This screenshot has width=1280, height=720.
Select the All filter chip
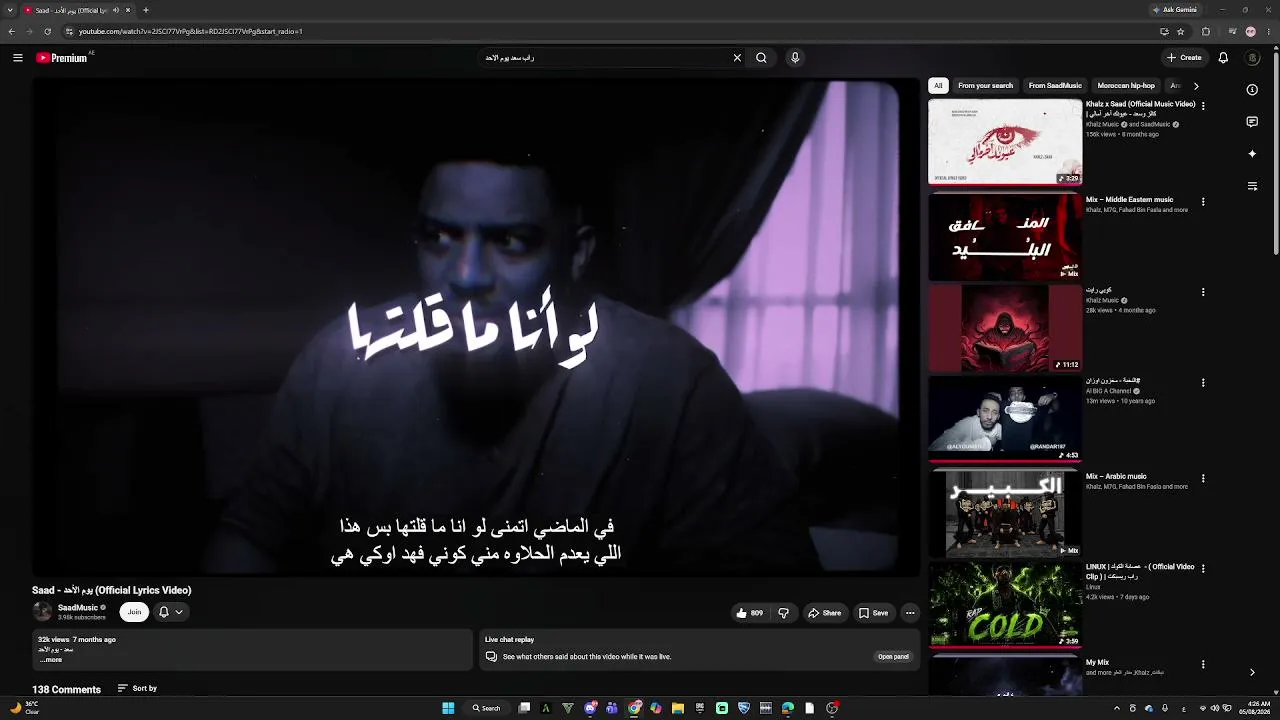[938, 86]
